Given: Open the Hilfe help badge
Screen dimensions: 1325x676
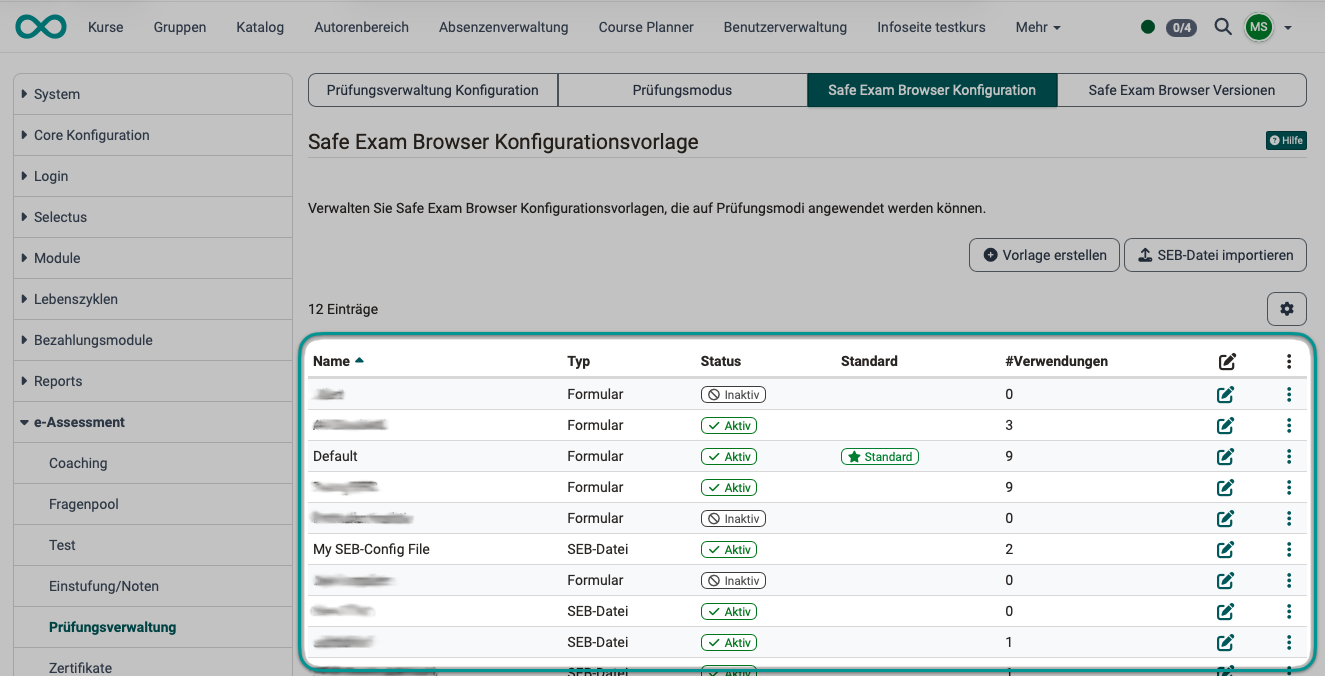Looking at the screenshot, I should (1286, 141).
